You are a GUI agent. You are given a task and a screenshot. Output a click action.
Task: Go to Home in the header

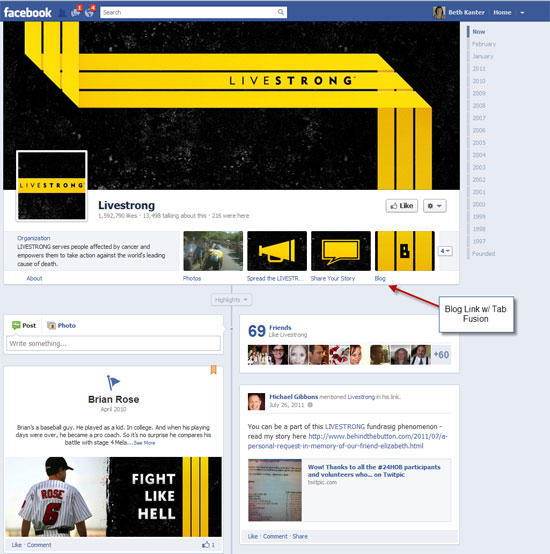[x=502, y=12]
